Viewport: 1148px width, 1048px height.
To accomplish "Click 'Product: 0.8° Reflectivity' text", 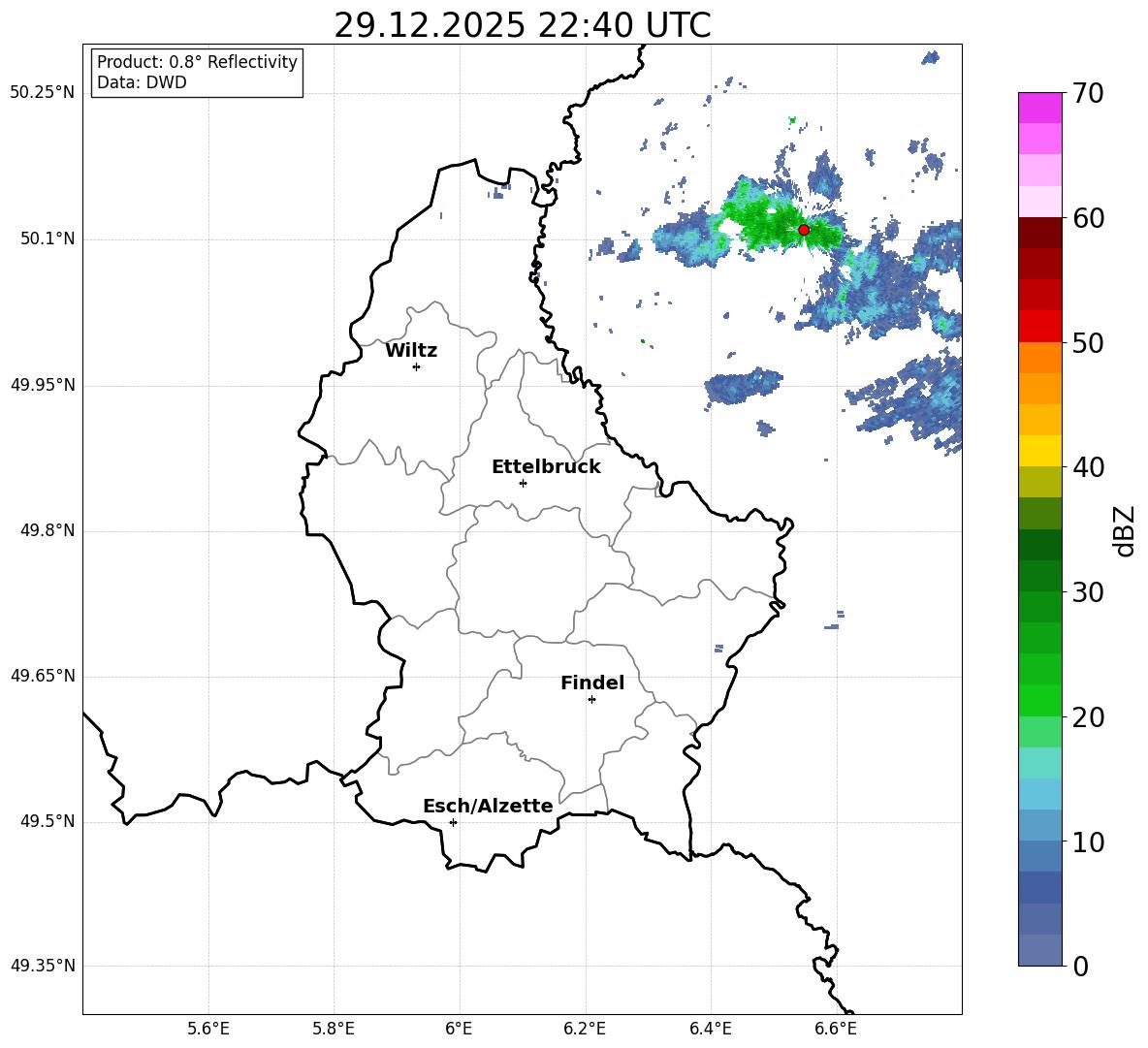I will [197, 62].
